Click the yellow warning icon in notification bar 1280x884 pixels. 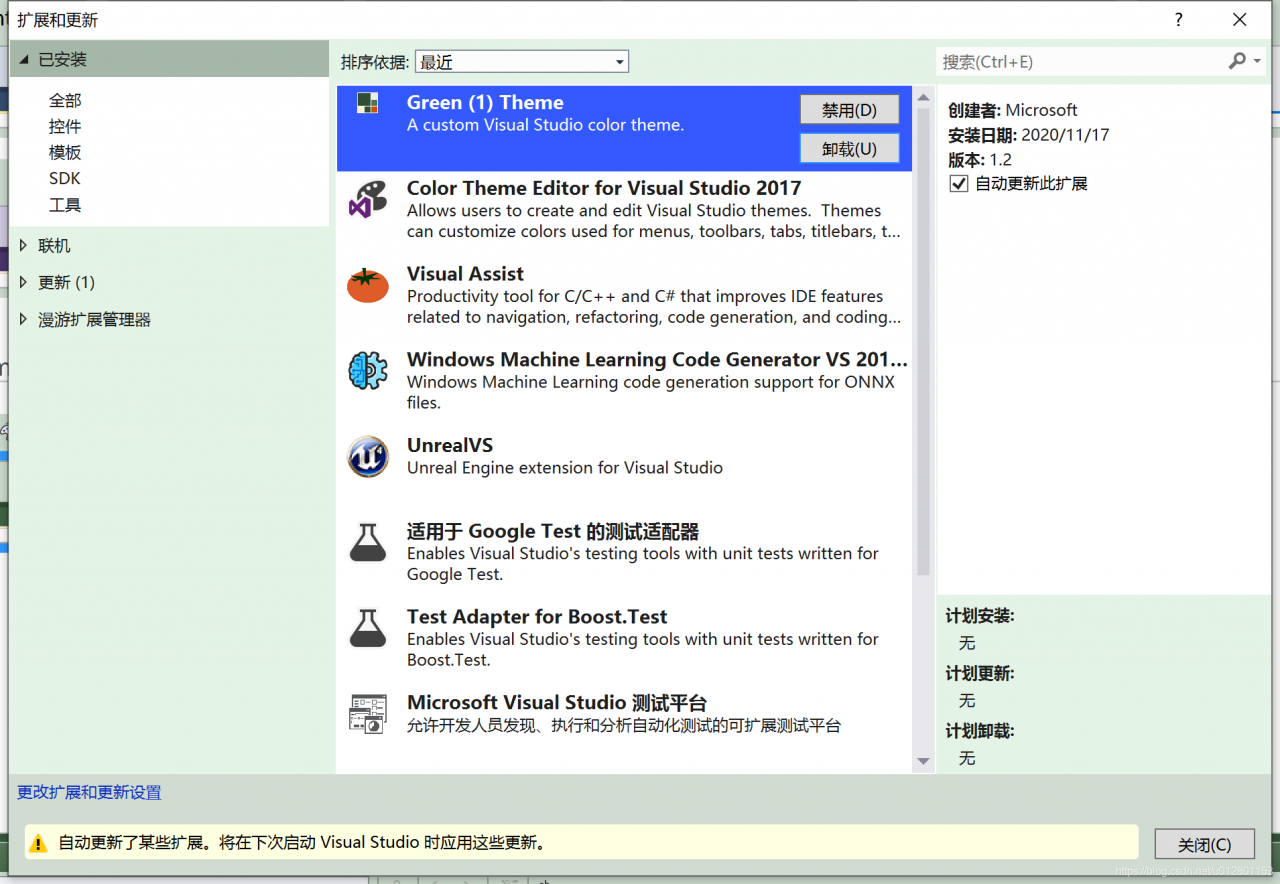click(x=38, y=843)
